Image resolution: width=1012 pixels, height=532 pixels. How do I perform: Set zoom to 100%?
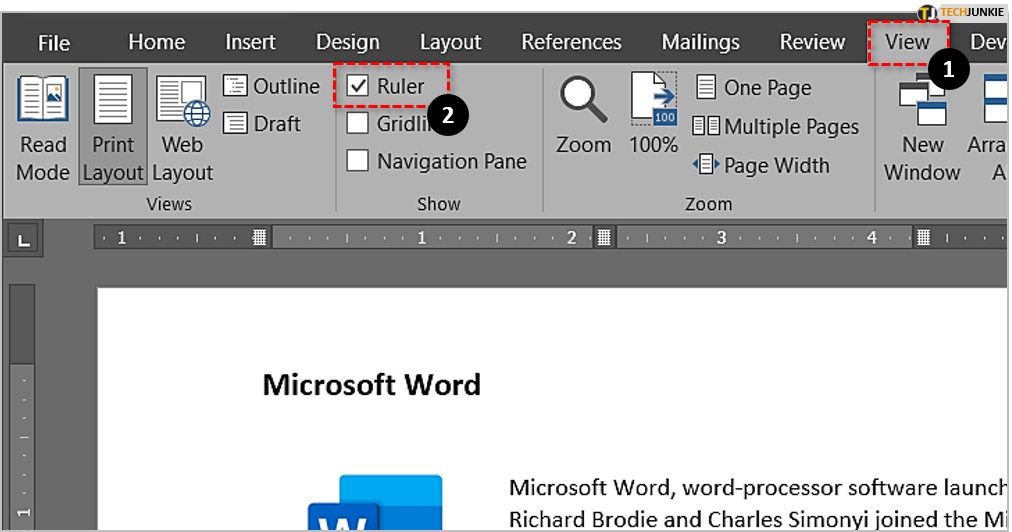653,115
